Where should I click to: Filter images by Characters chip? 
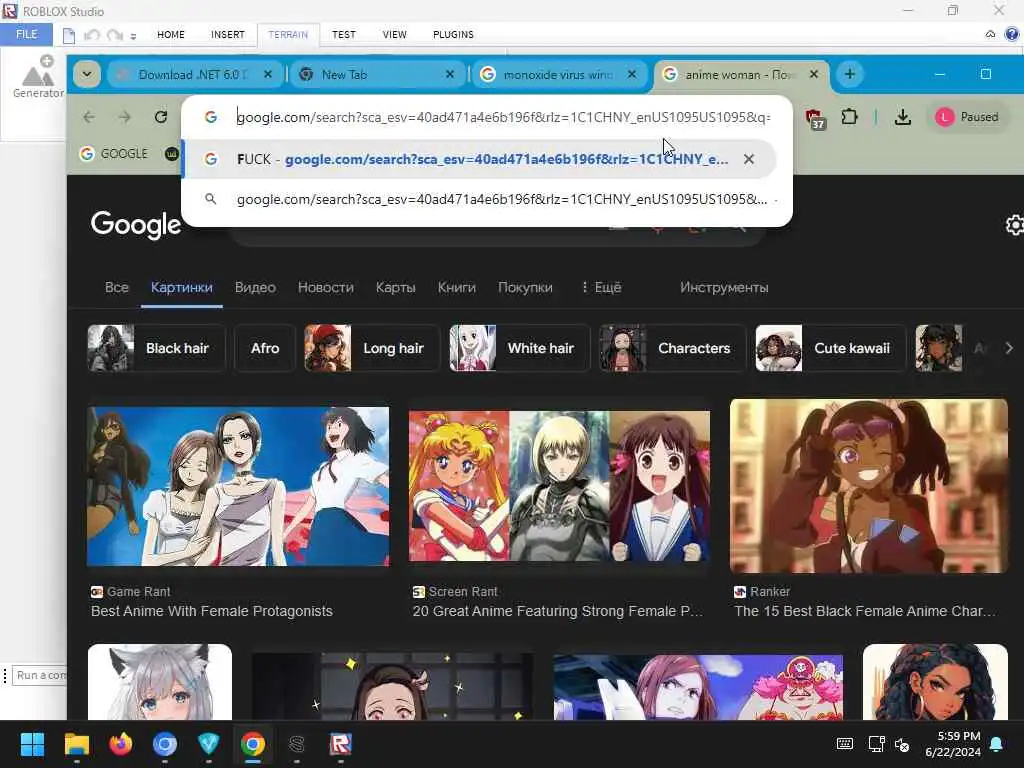[x=673, y=348]
